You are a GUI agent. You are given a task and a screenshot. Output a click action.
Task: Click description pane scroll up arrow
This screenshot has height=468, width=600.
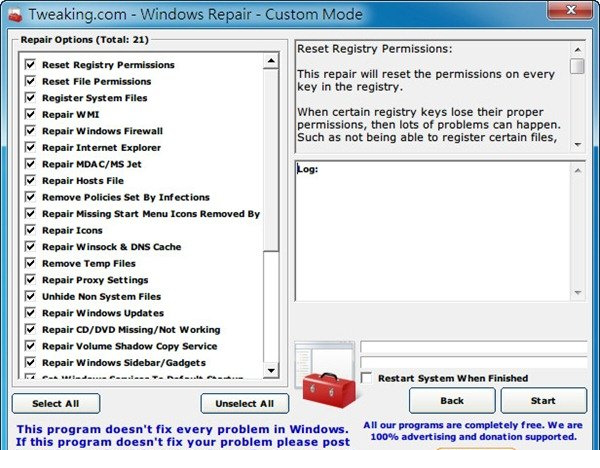pyautogui.click(x=578, y=49)
